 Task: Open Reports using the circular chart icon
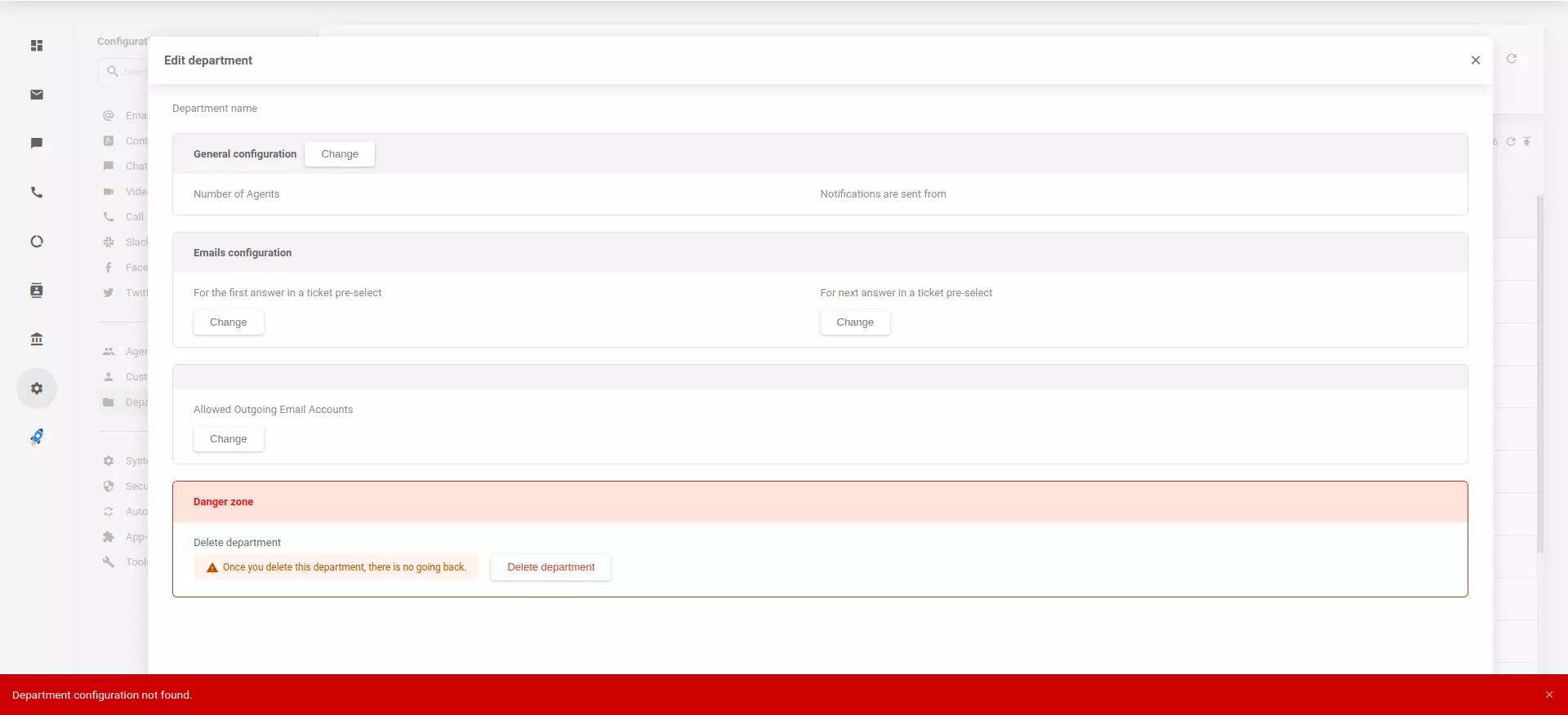[37, 242]
